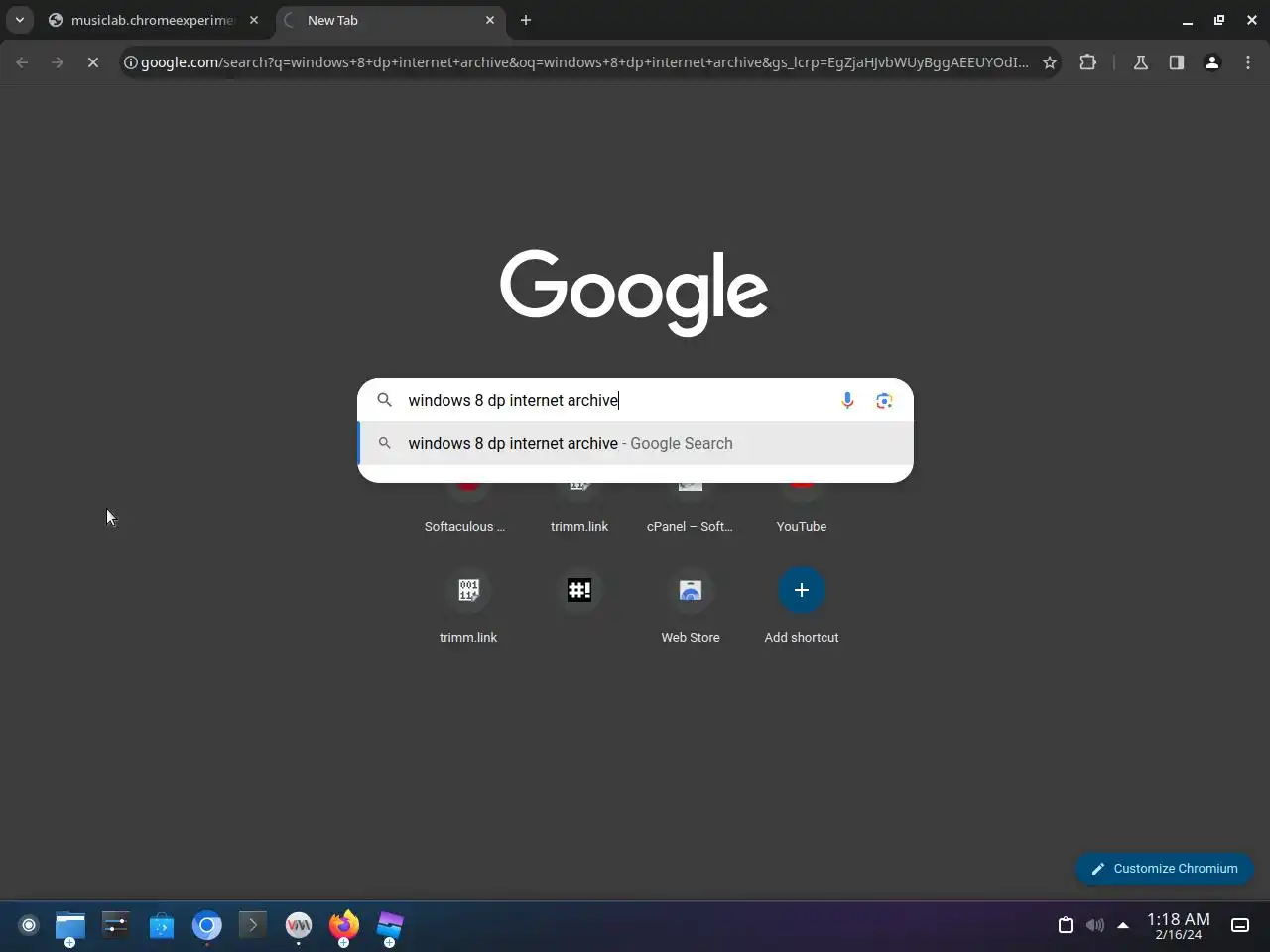
Task: Click the address bar URL text
Action: coord(584,62)
